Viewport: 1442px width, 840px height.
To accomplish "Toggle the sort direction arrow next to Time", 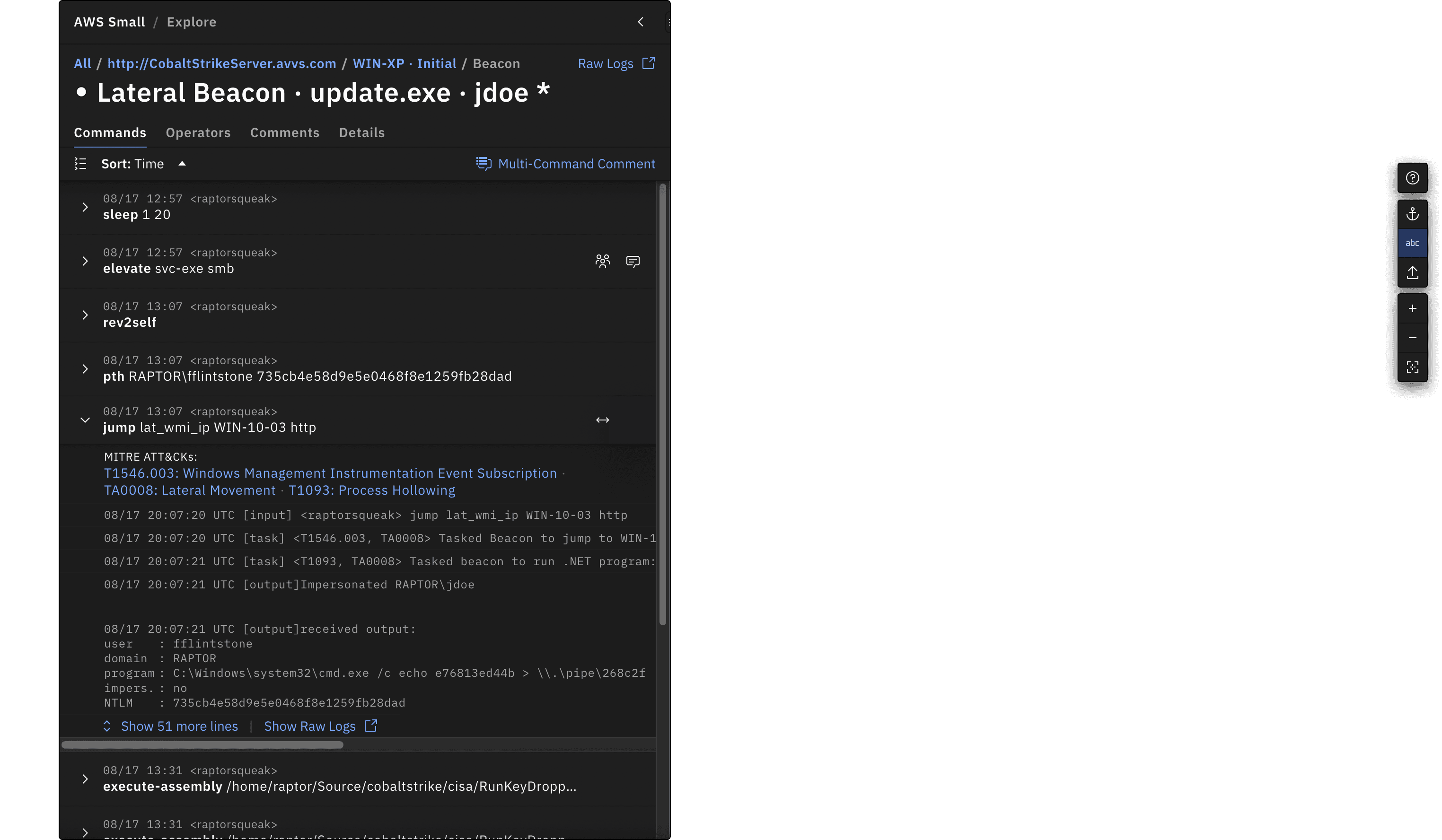I will pos(182,164).
